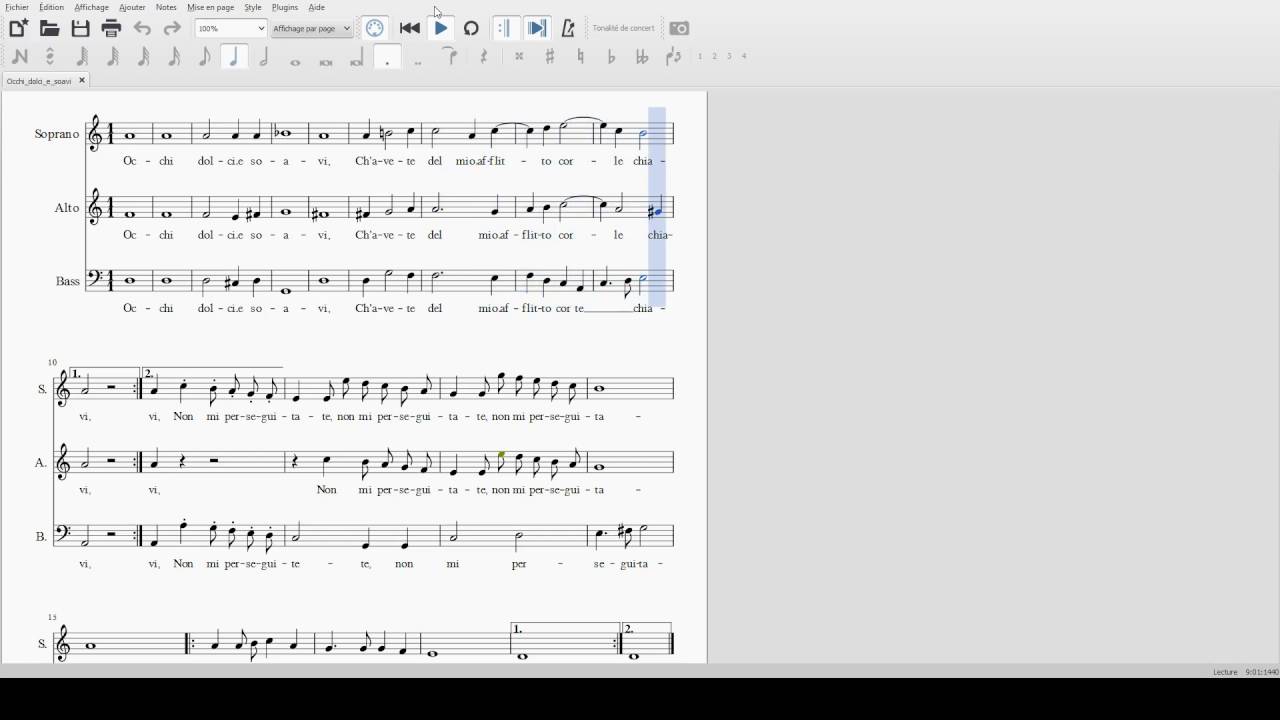Viewport: 1280px width, 720px height.
Task: Open the Ajouter menu
Action: (132, 7)
